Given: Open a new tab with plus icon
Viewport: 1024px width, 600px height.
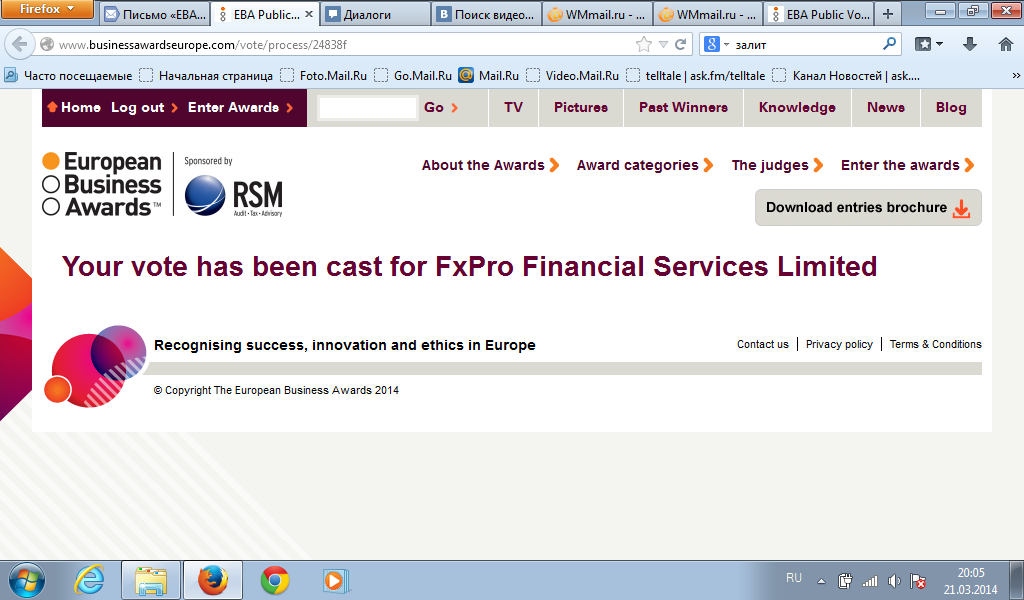Looking at the screenshot, I should tap(888, 14).
